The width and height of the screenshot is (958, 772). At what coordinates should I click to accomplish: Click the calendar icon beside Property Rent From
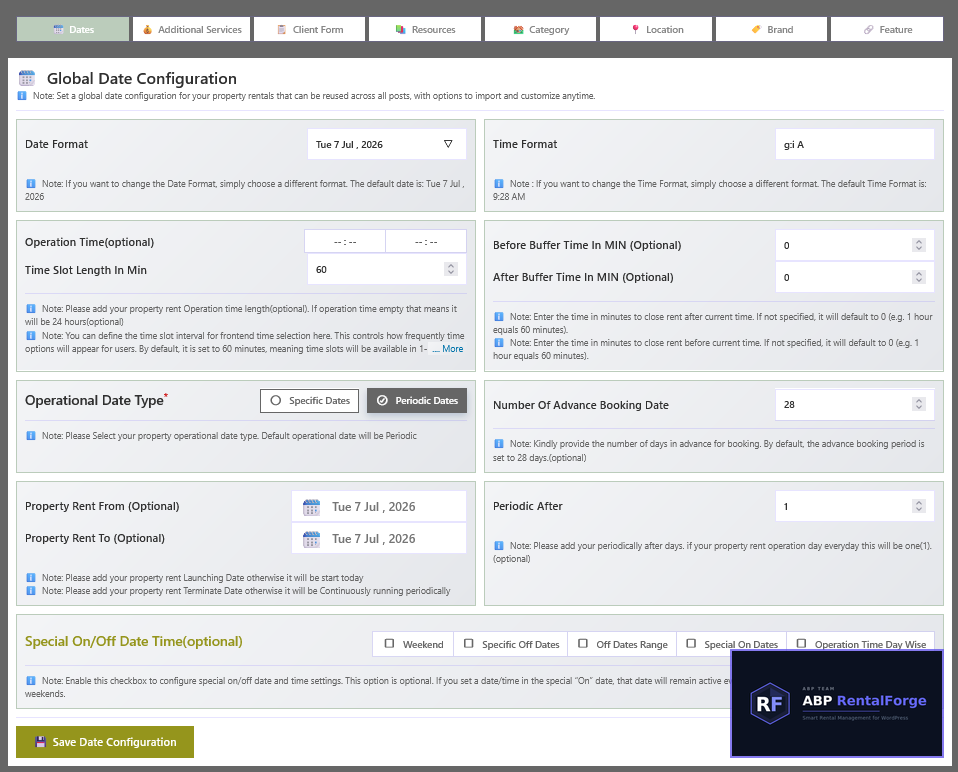pos(312,507)
